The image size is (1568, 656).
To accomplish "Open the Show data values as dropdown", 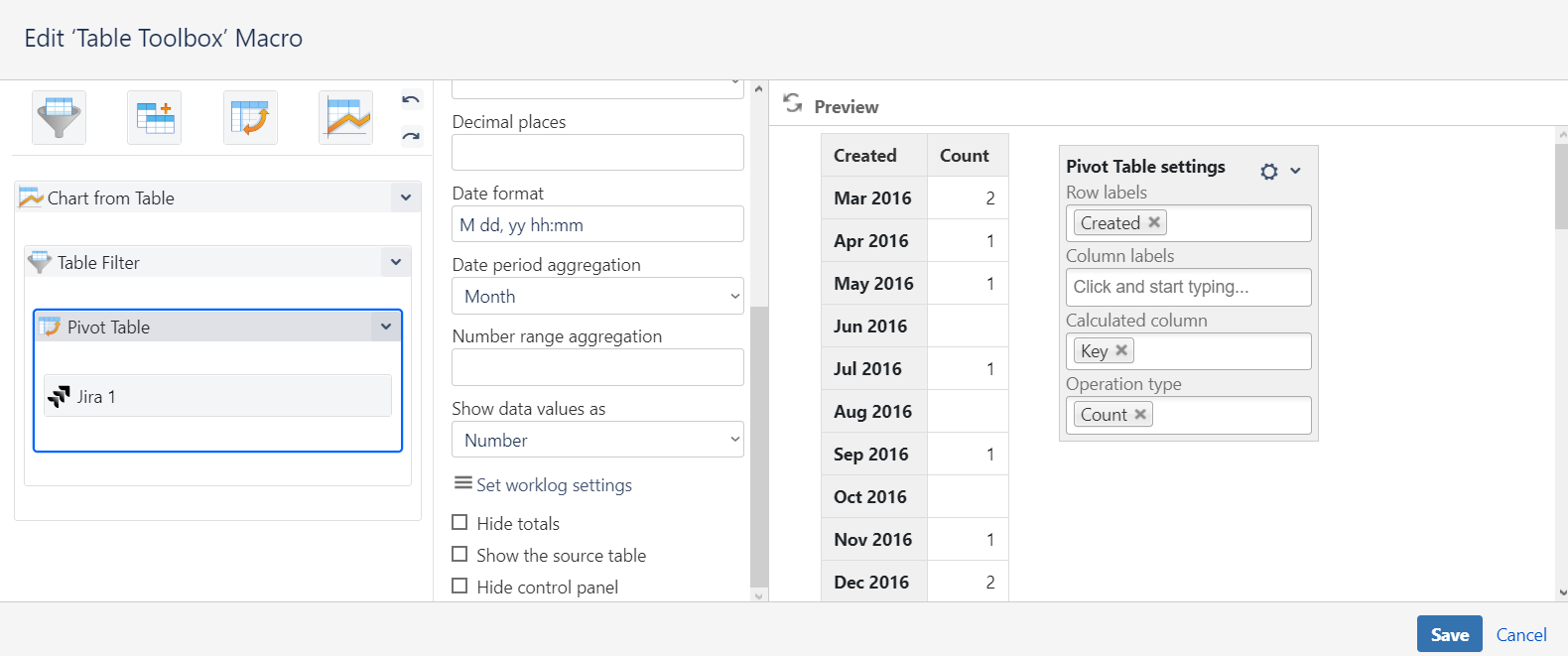I will click(x=597, y=440).
